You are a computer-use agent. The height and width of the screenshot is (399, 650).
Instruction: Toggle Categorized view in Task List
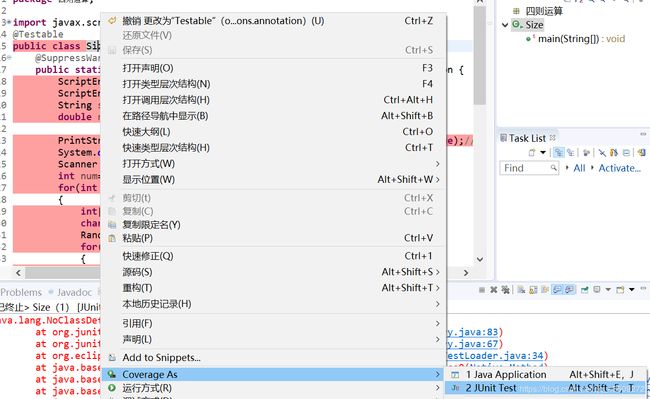559,152
